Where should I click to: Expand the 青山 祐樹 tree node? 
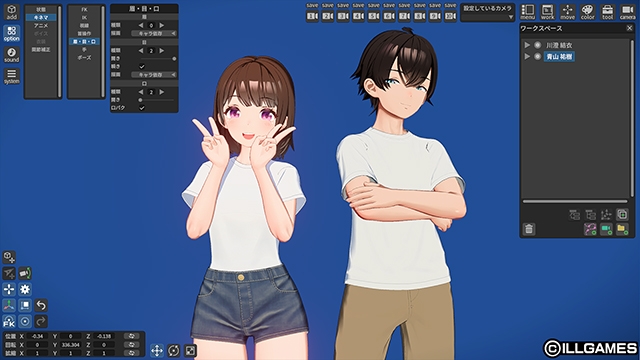527,56
